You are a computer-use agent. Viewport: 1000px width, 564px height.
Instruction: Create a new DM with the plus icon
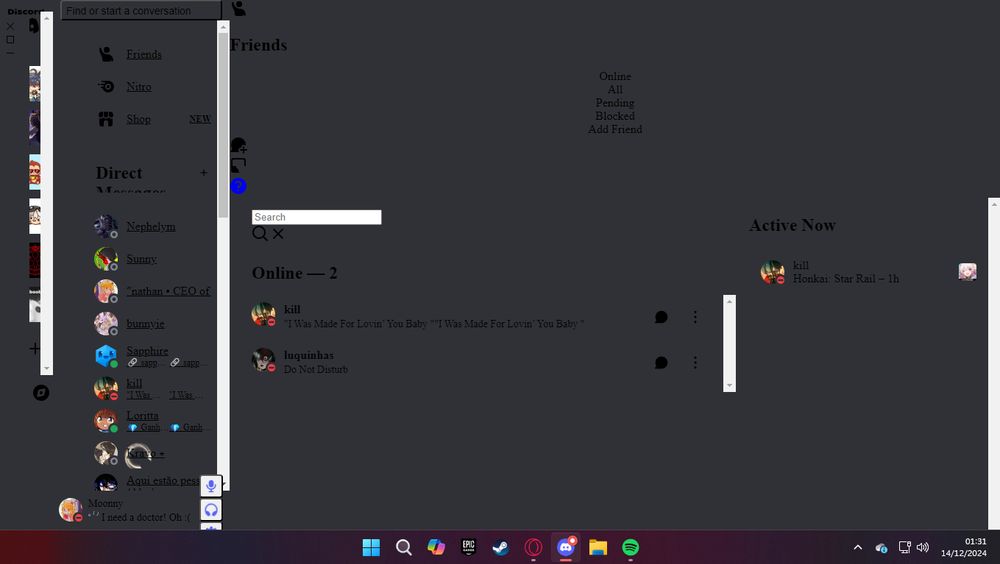(203, 172)
